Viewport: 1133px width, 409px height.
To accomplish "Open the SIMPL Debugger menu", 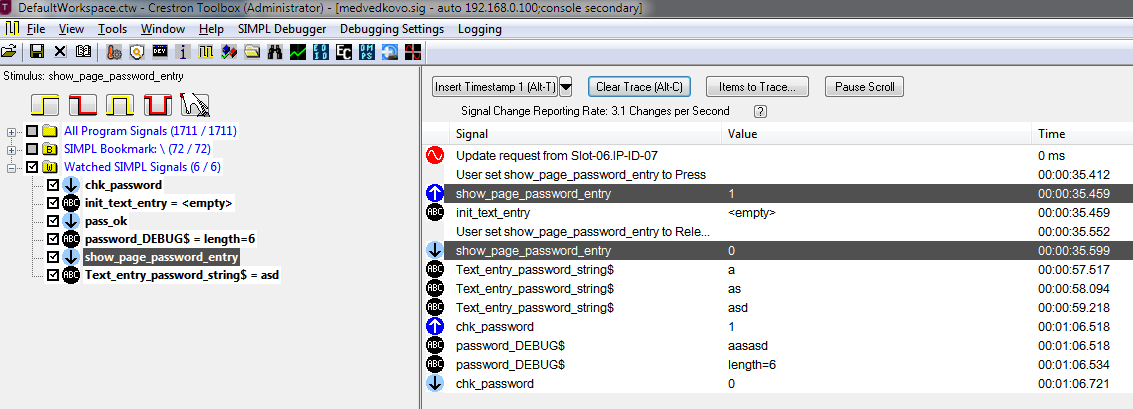I will [282, 29].
